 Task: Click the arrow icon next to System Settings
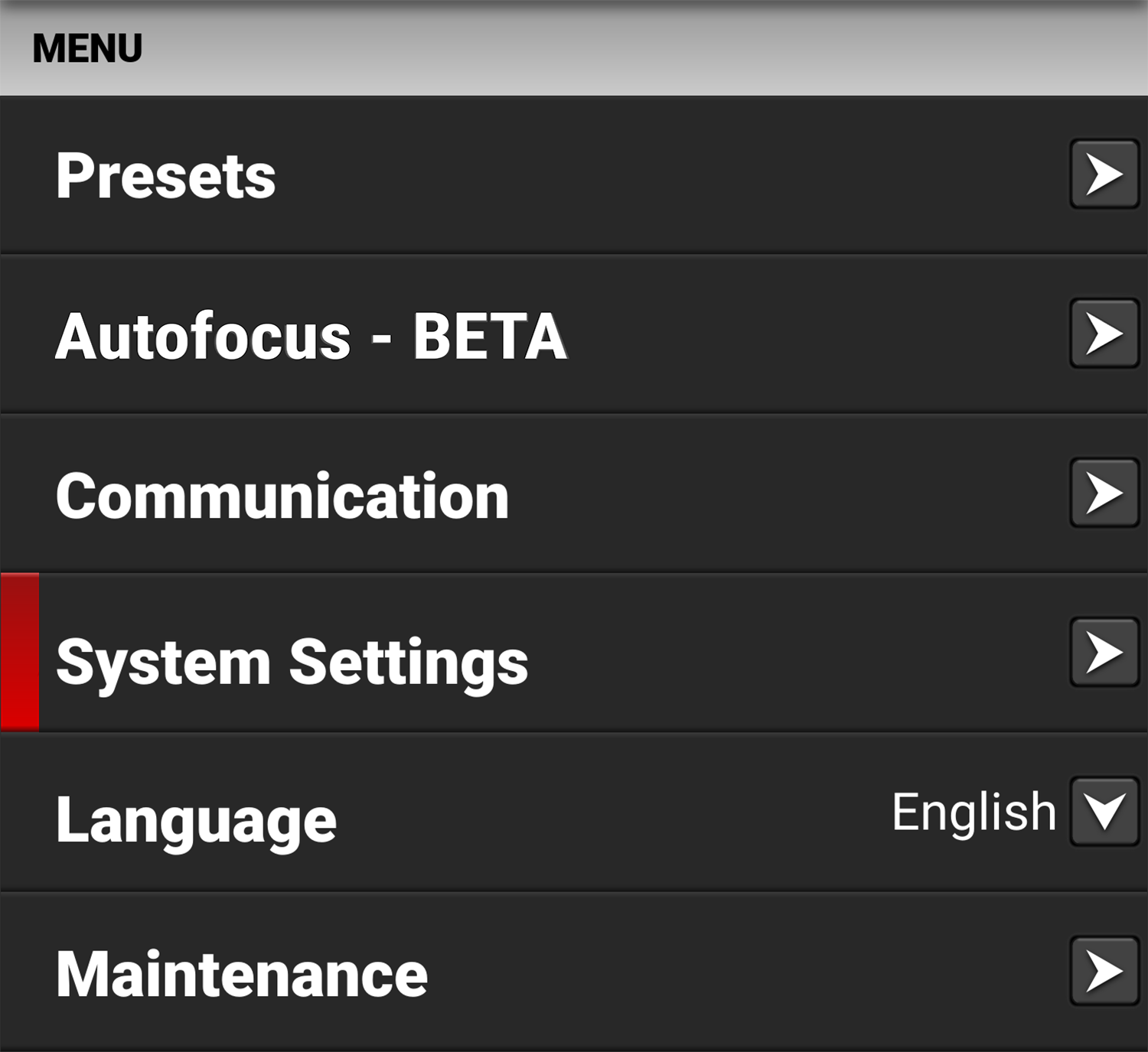tap(1103, 653)
